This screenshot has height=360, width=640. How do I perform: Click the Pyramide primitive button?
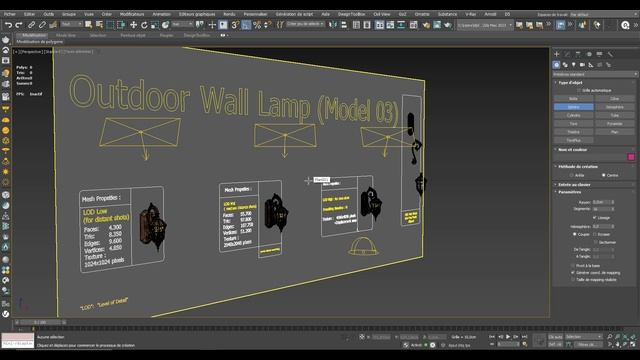coord(615,124)
